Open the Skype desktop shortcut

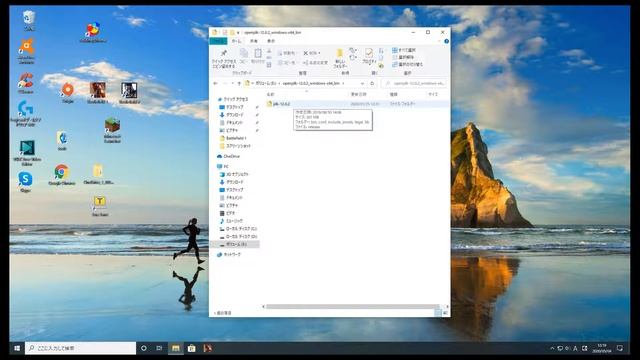25,182
